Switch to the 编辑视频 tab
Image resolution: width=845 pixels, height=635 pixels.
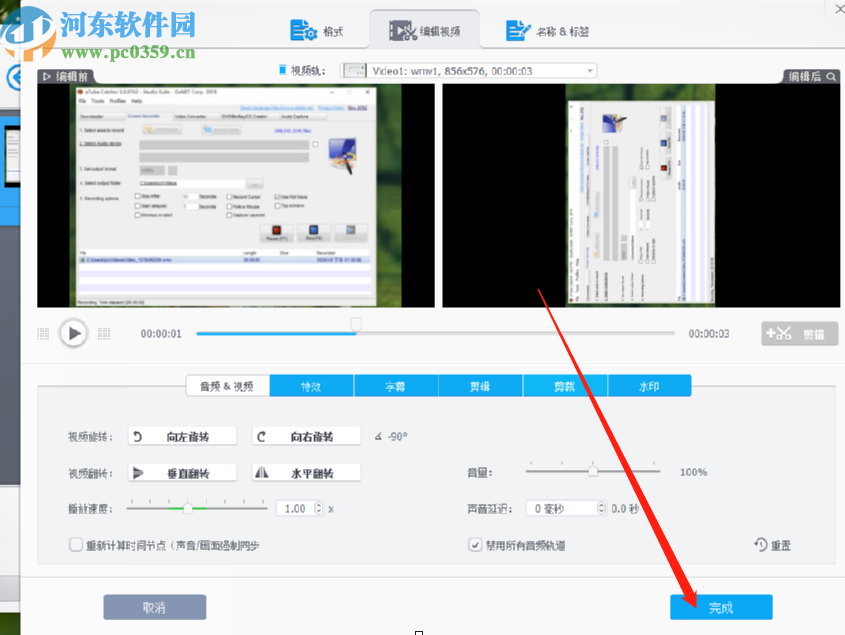tap(425, 31)
